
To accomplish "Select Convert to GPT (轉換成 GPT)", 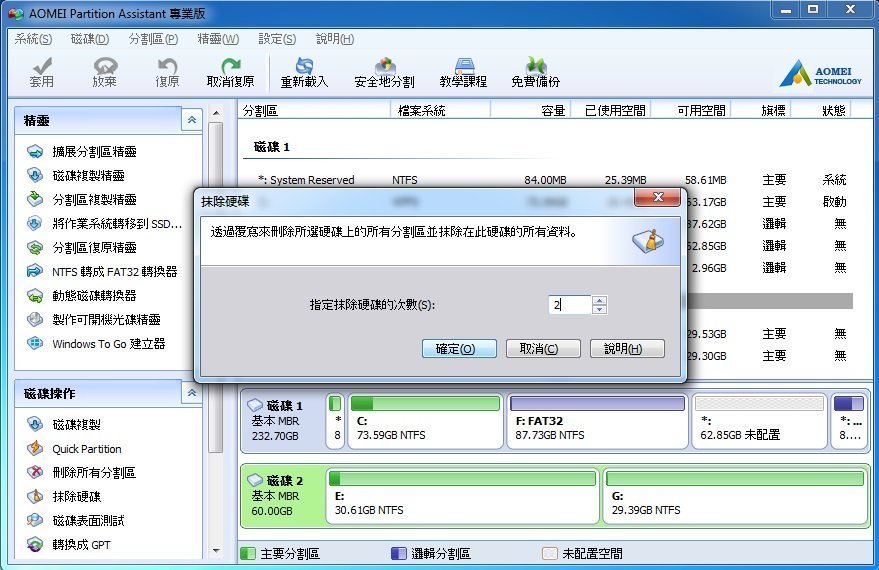I will pos(68,545).
